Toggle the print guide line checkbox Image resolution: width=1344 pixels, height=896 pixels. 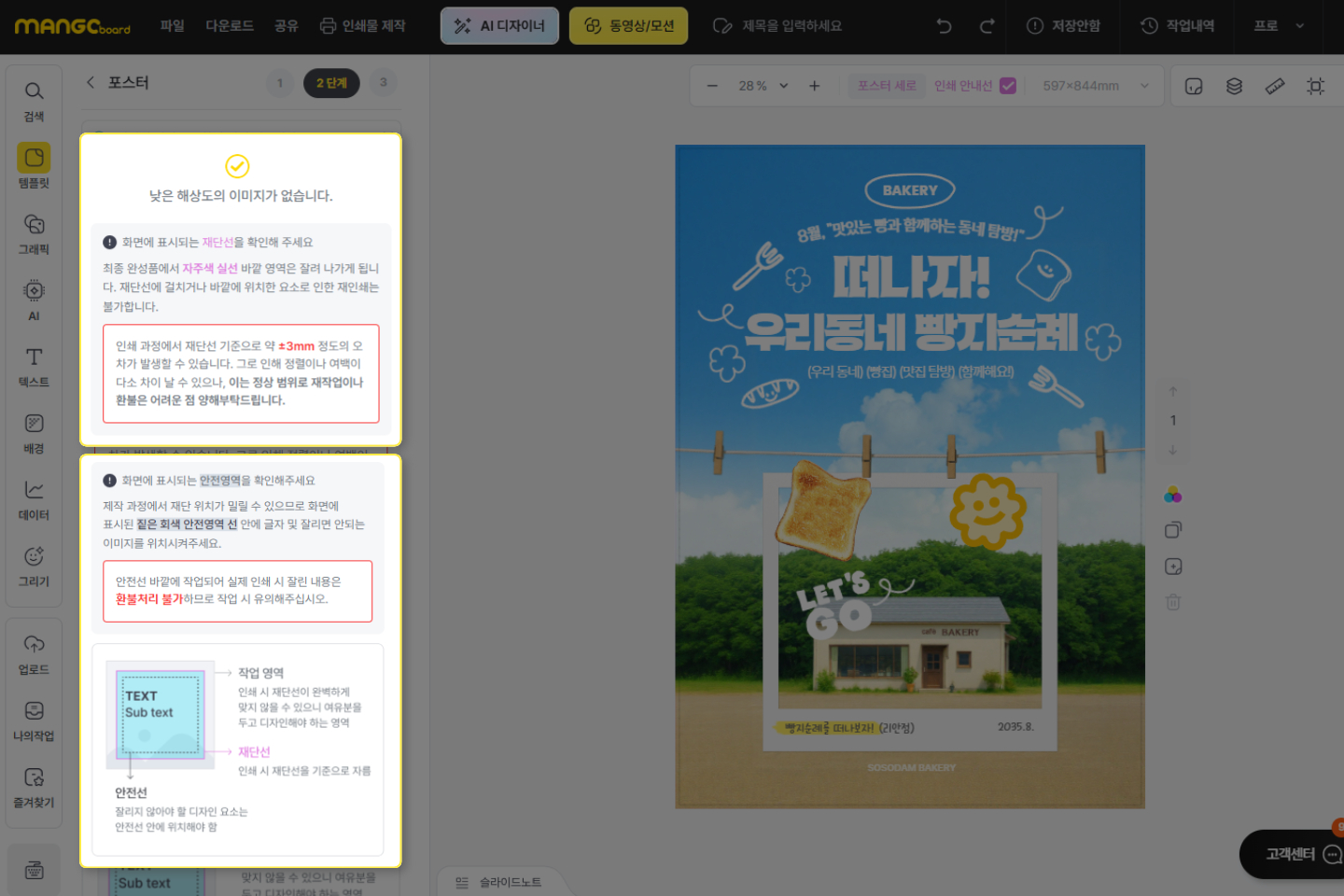(1008, 86)
